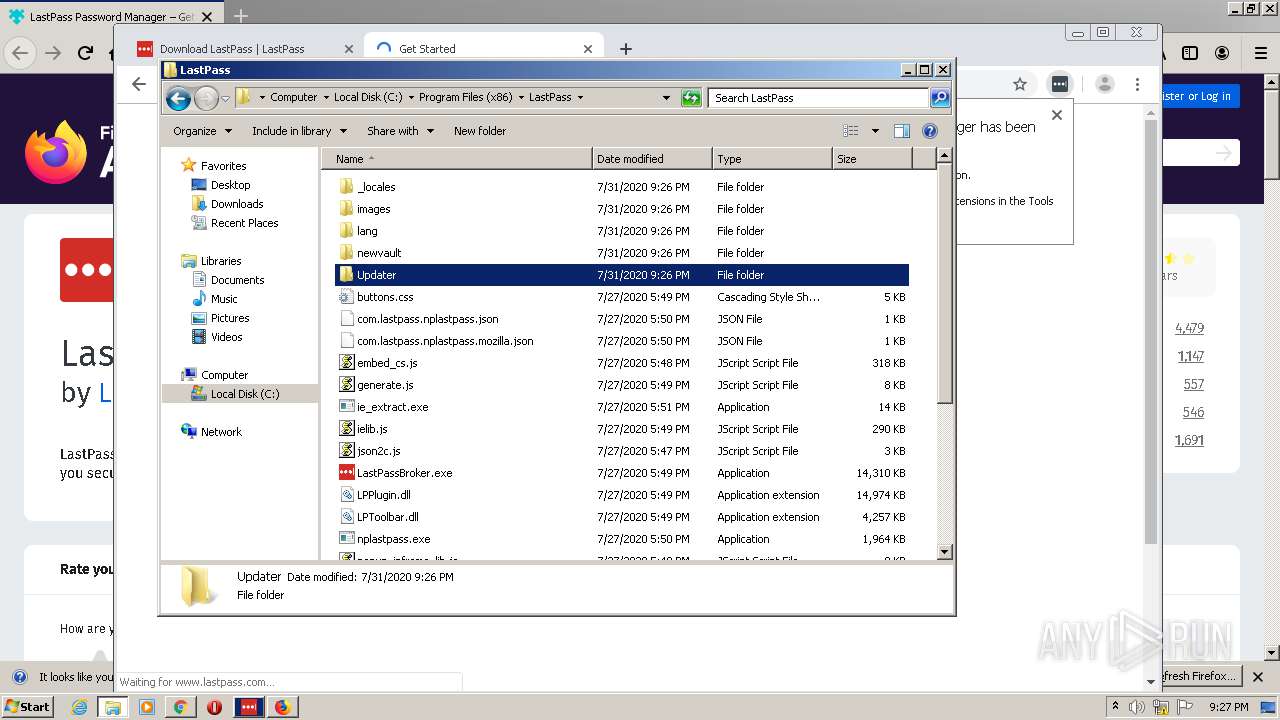Close the Chrome notification popup
The height and width of the screenshot is (720, 1280).
[x=1057, y=115]
